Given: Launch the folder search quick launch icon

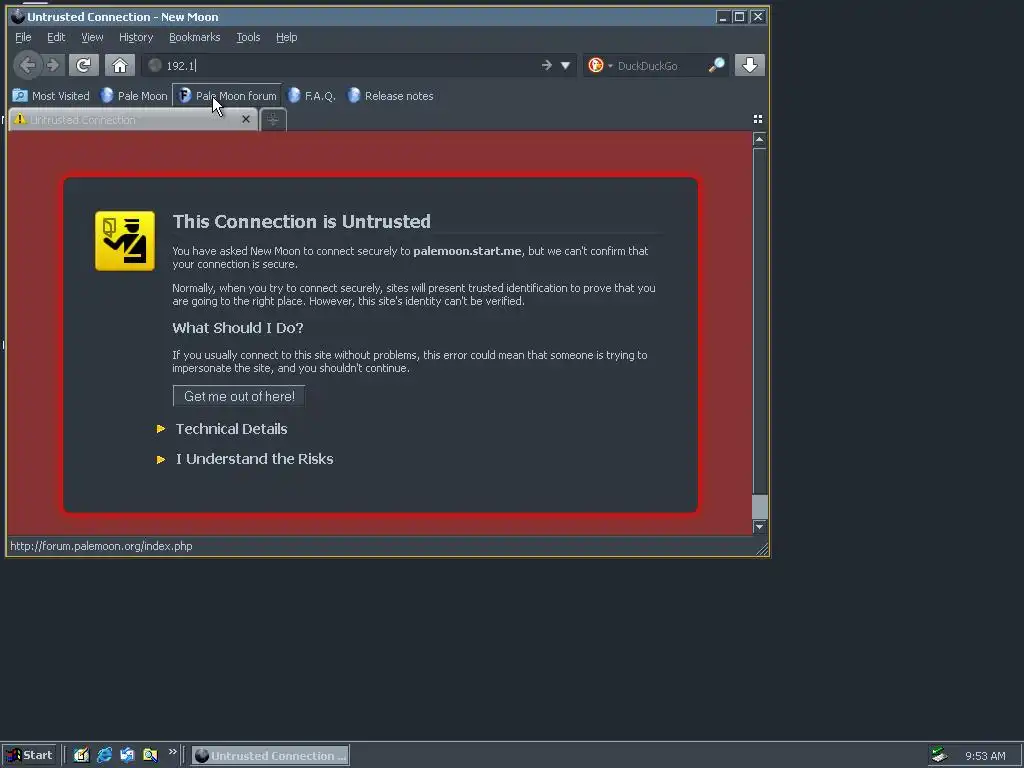Looking at the screenshot, I should point(150,755).
